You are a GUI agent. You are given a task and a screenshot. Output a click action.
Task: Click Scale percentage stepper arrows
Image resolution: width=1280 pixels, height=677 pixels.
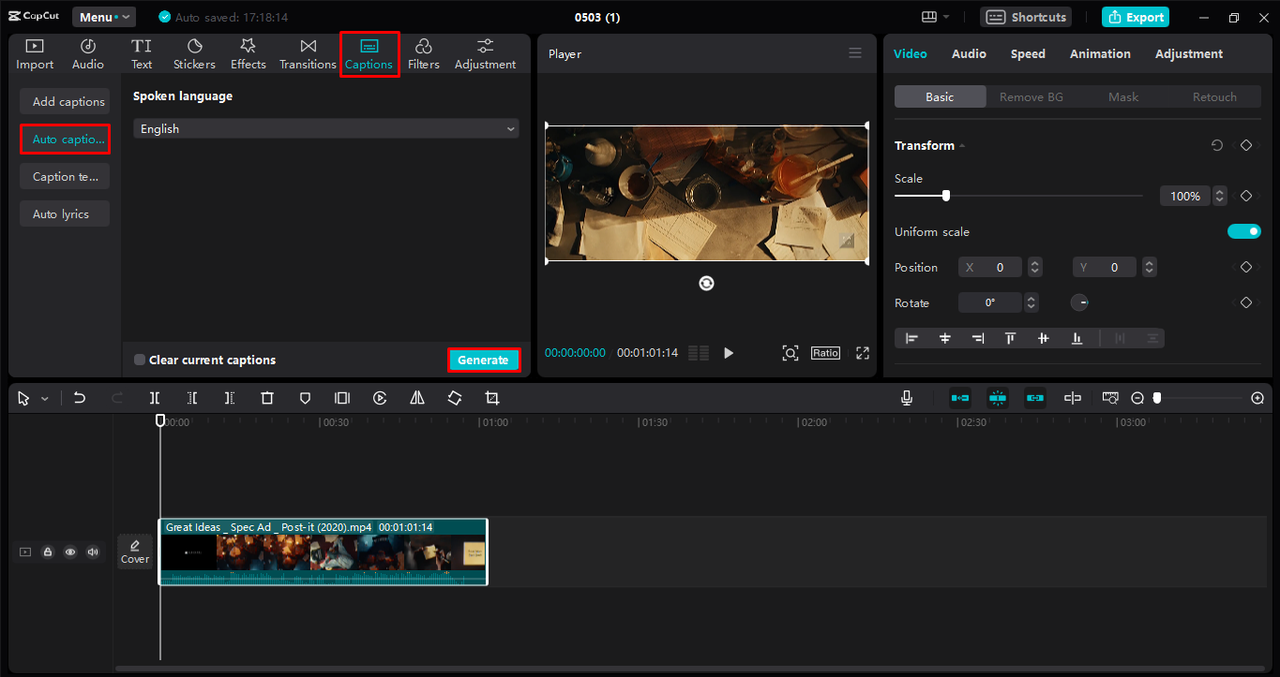point(1219,196)
